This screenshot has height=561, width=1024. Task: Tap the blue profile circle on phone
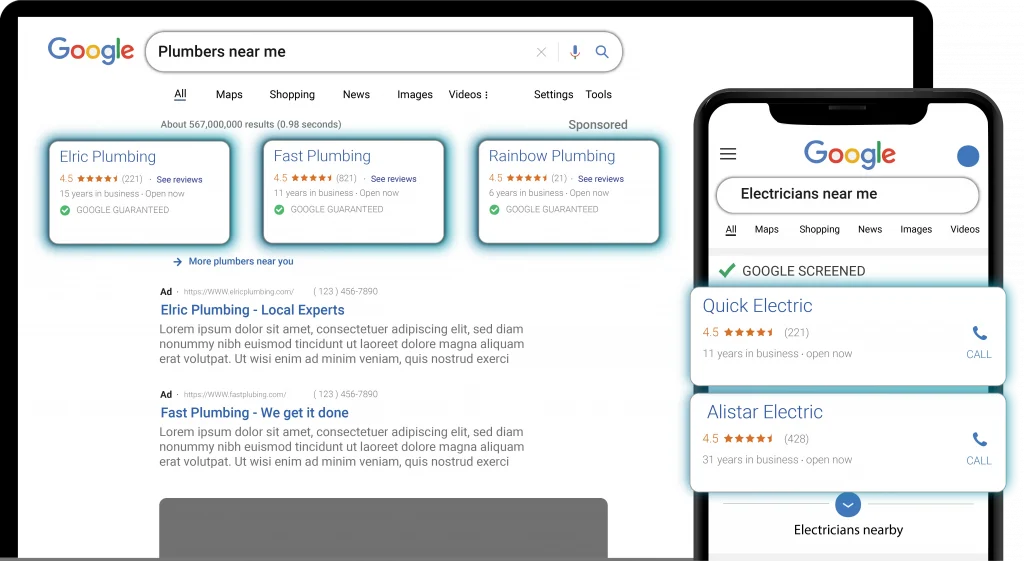point(967,156)
